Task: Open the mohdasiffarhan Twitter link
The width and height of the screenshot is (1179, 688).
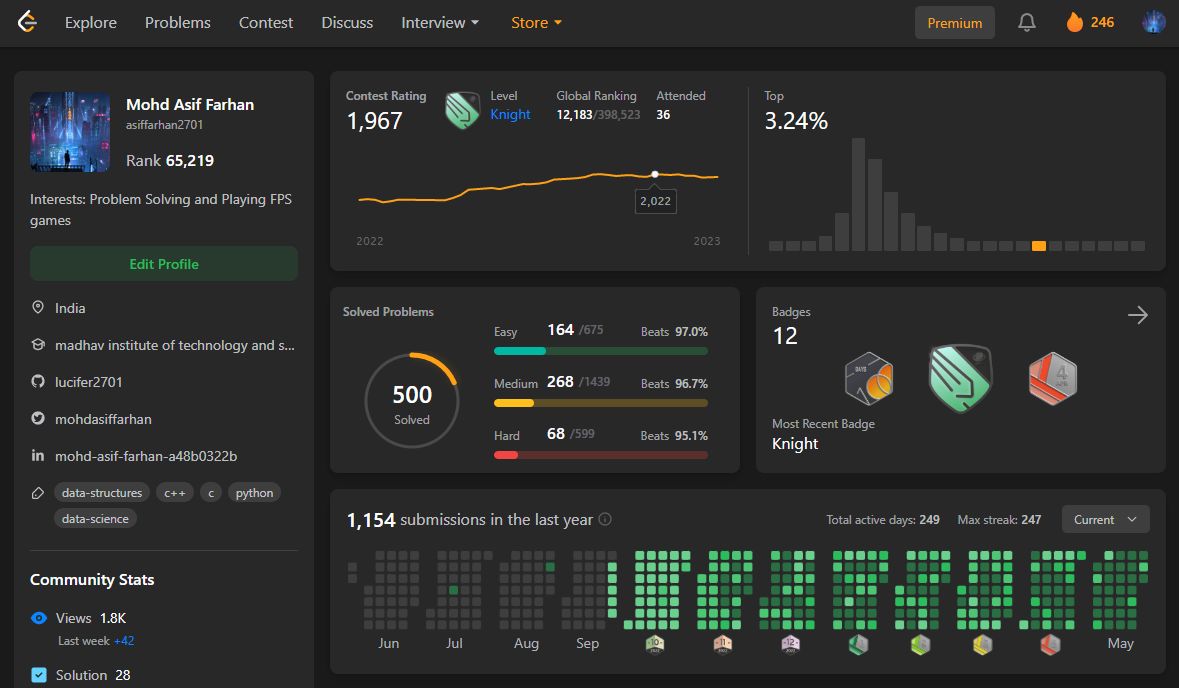Action: tap(103, 419)
